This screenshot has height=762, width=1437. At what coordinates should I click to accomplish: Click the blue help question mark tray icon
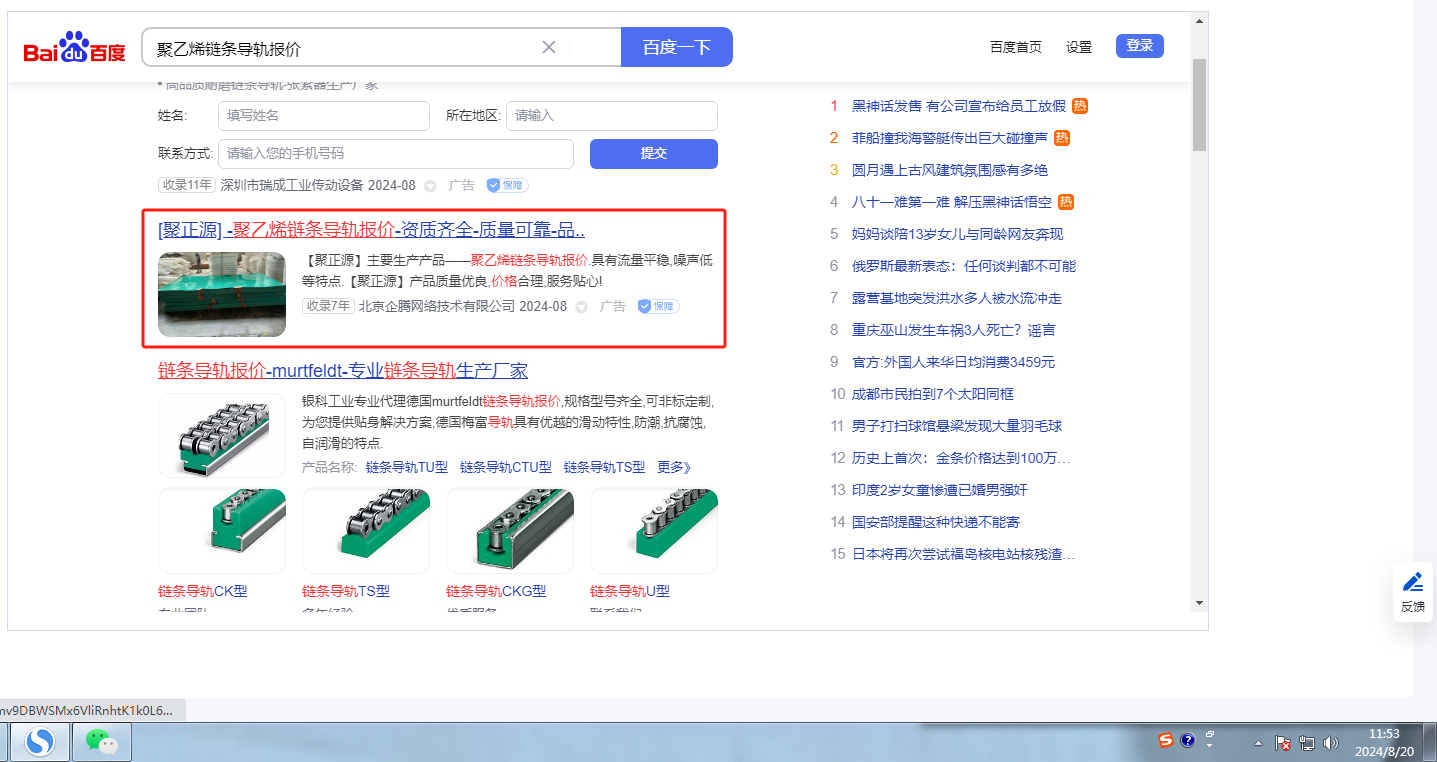1188,740
